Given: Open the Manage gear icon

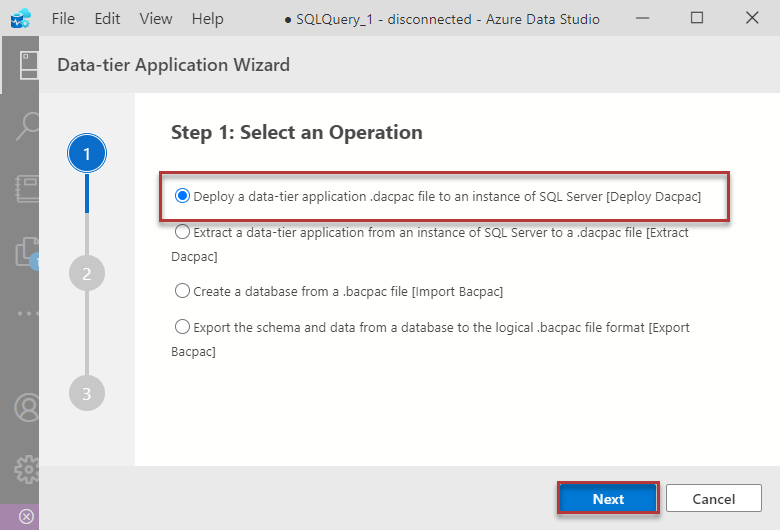Looking at the screenshot, I should point(24,468).
